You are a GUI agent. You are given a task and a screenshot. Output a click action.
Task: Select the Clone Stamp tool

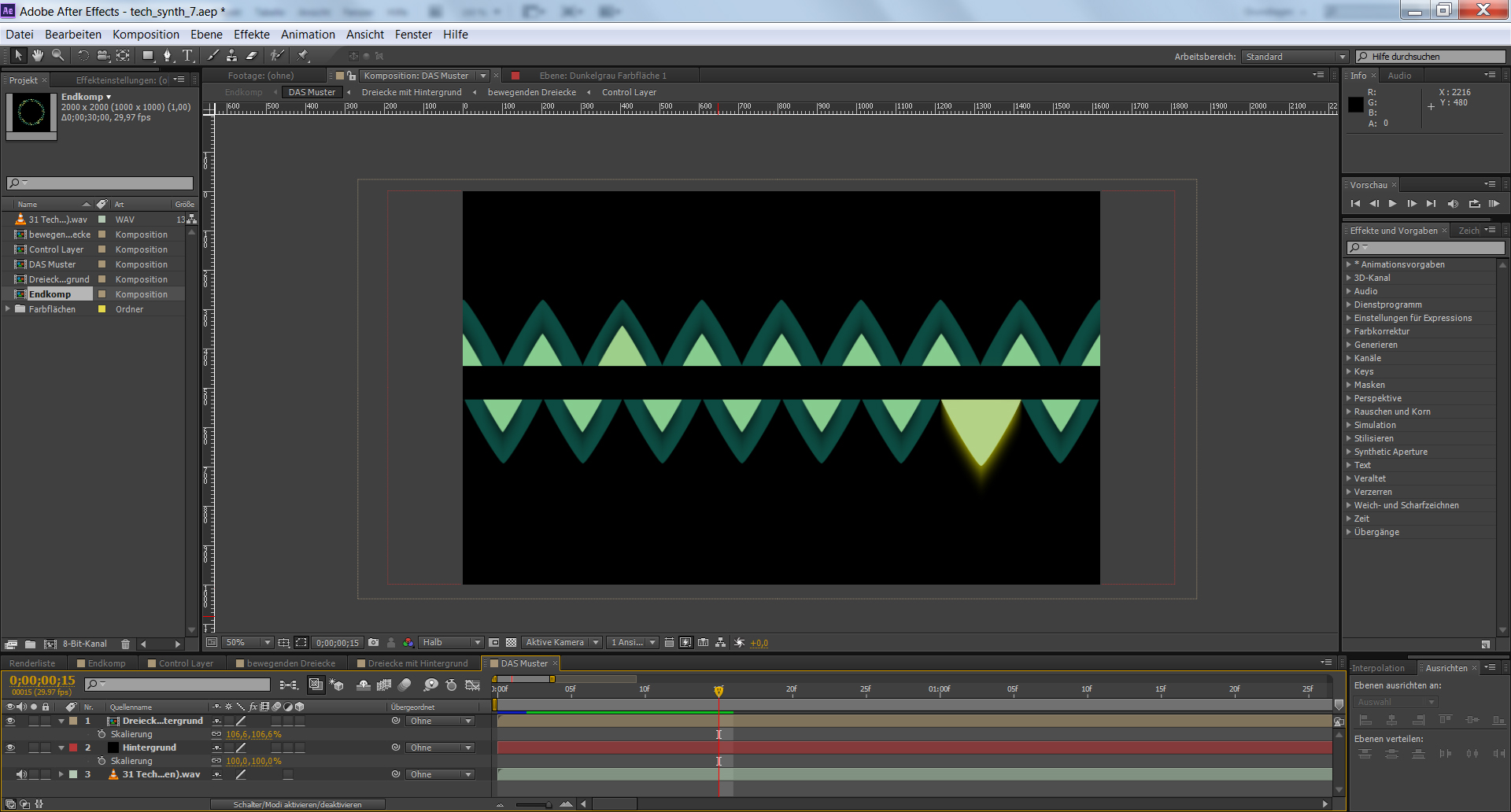coord(231,56)
